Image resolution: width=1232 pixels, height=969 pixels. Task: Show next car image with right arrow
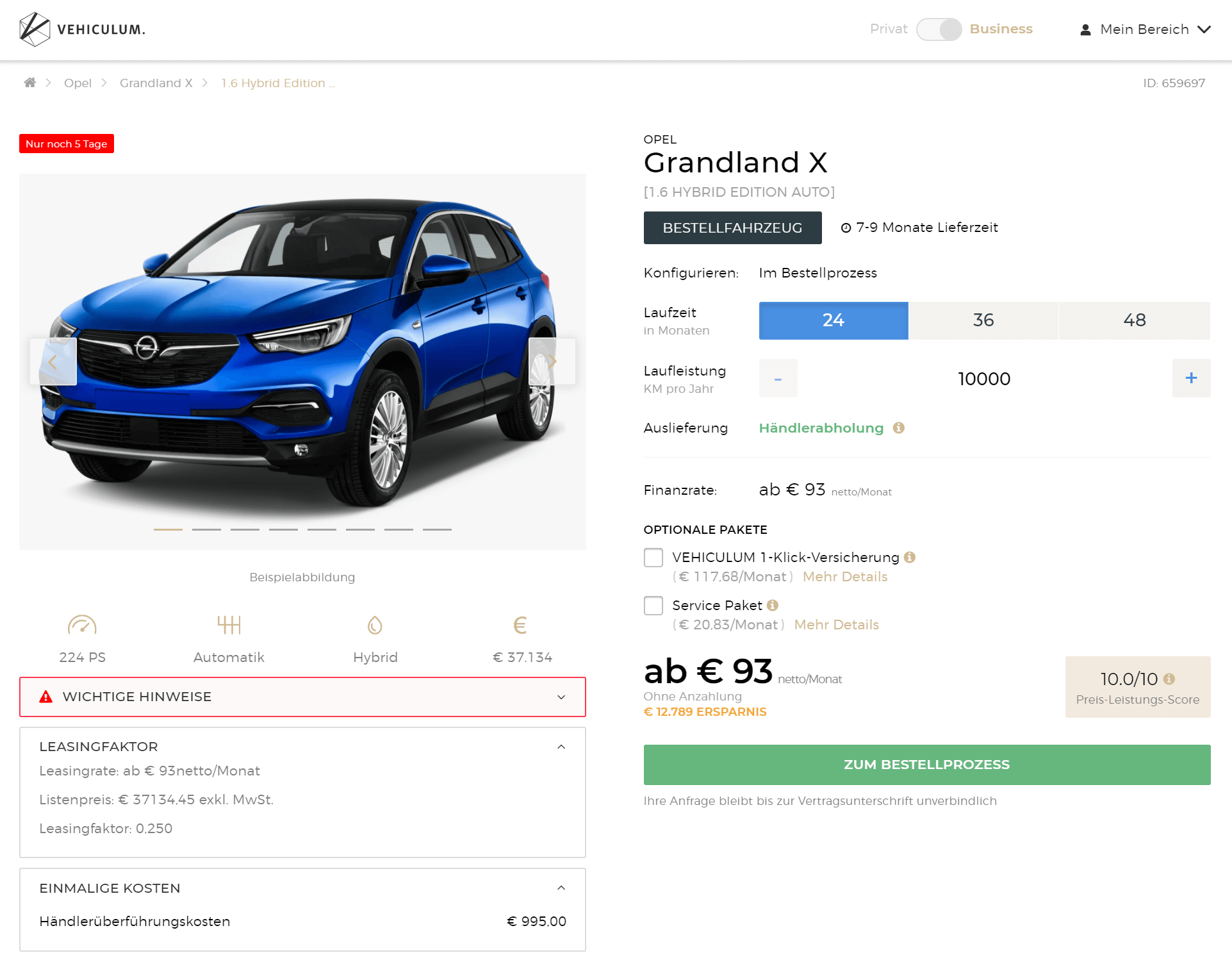pos(552,361)
